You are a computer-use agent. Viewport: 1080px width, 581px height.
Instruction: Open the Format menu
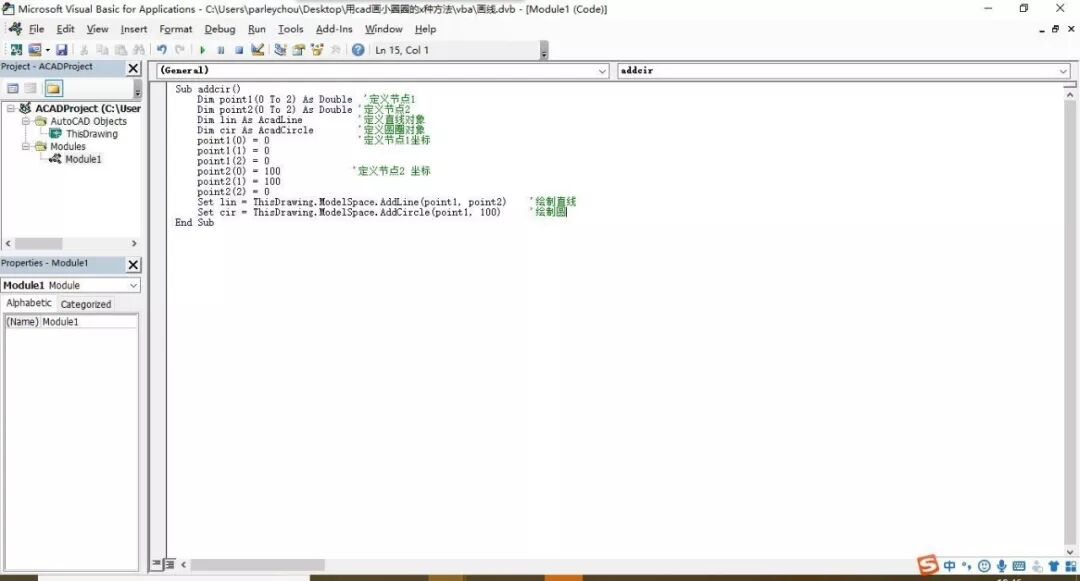point(176,29)
